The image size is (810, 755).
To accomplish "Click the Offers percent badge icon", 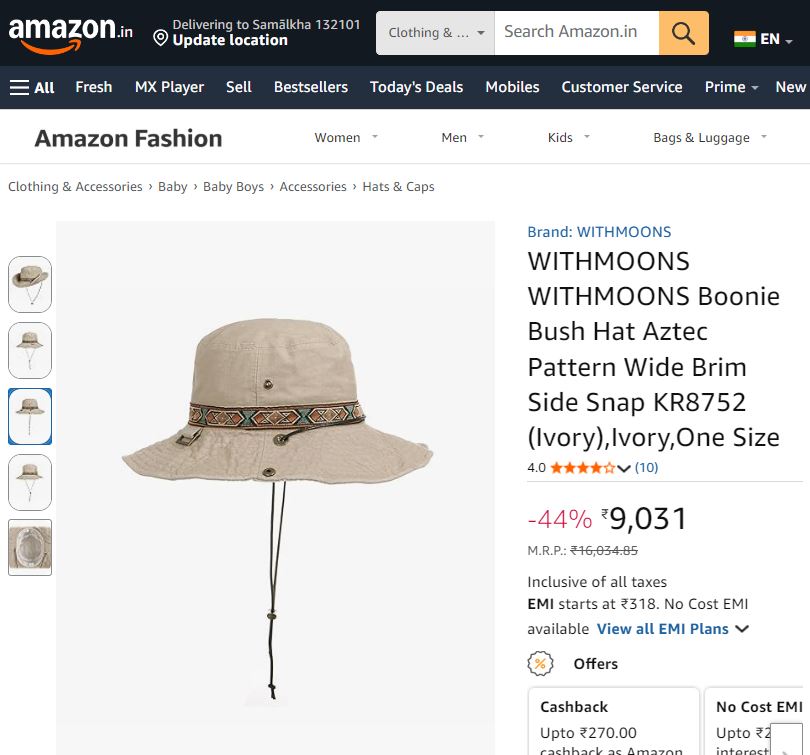I will [539, 663].
